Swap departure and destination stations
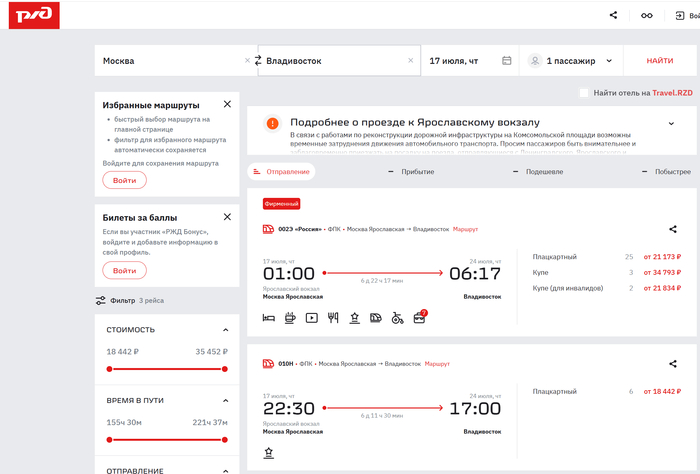The image size is (700, 474). [258, 61]
